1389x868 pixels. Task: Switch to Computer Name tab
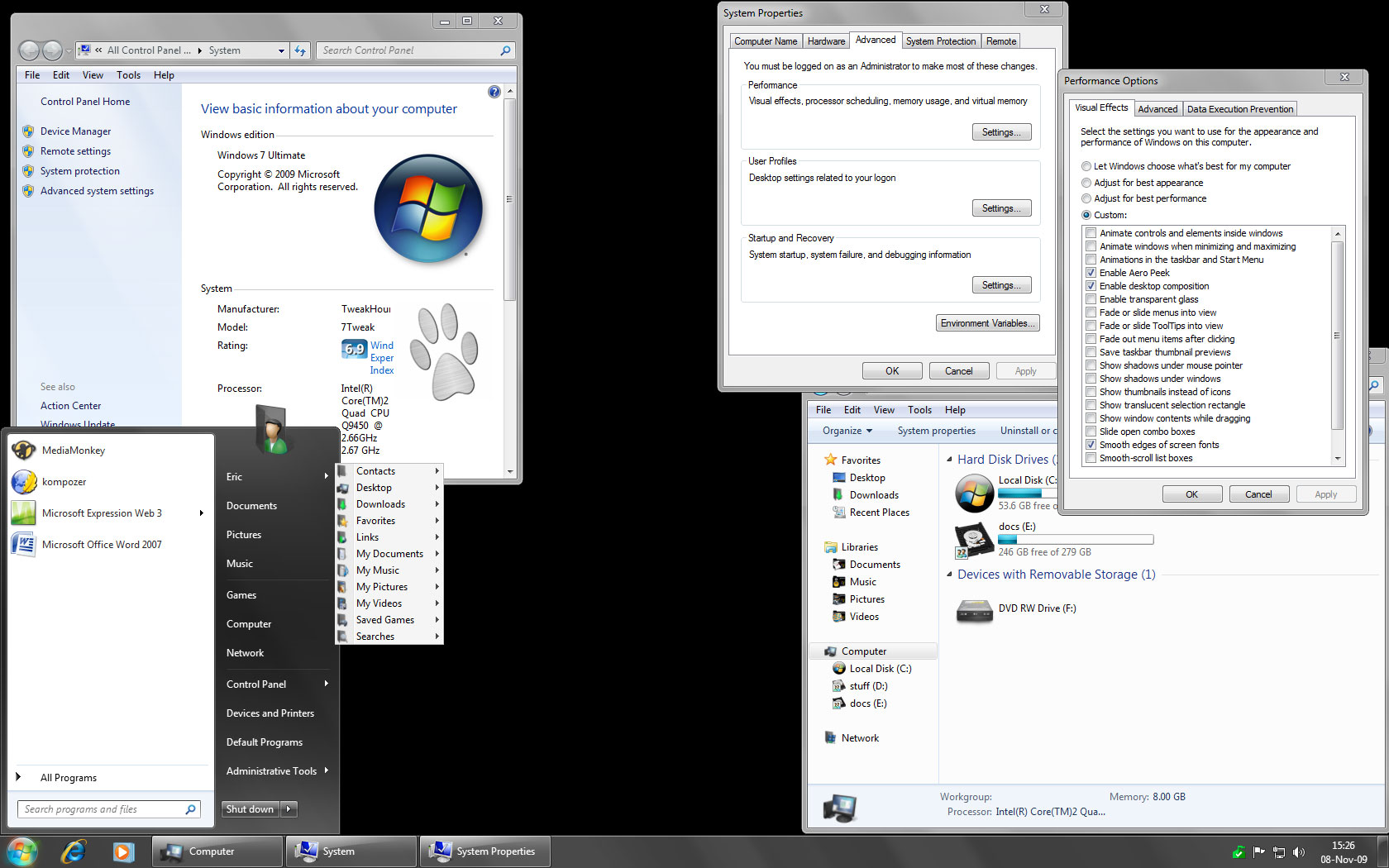coord(766,41)
